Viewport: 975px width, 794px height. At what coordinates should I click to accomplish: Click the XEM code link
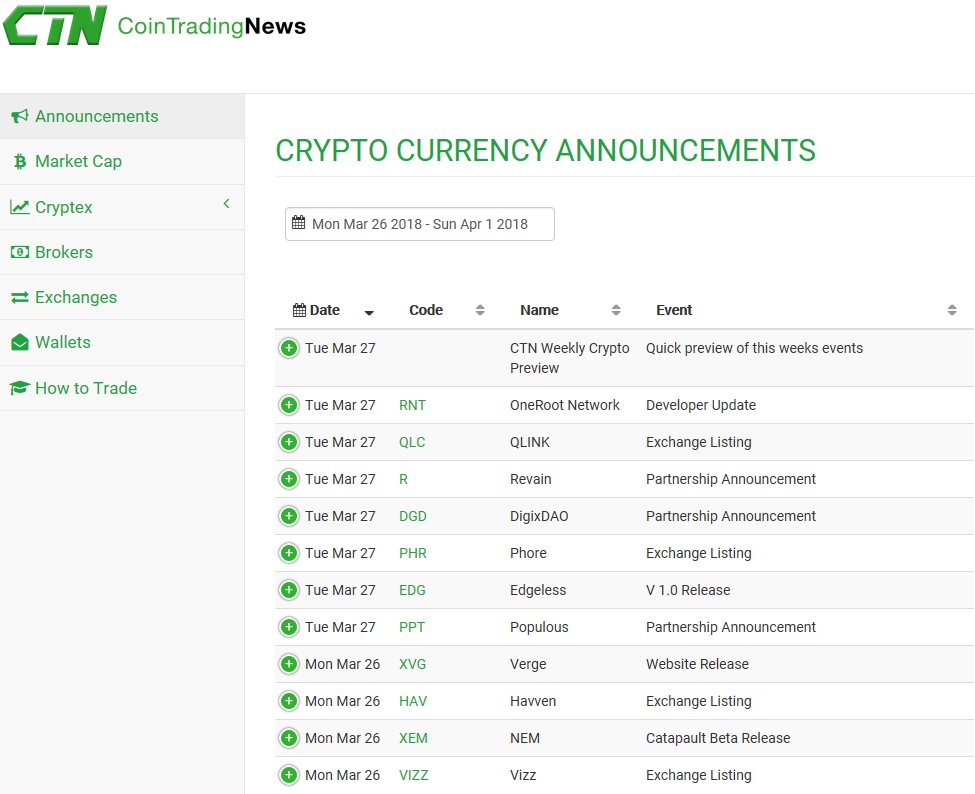coord(414,738)
